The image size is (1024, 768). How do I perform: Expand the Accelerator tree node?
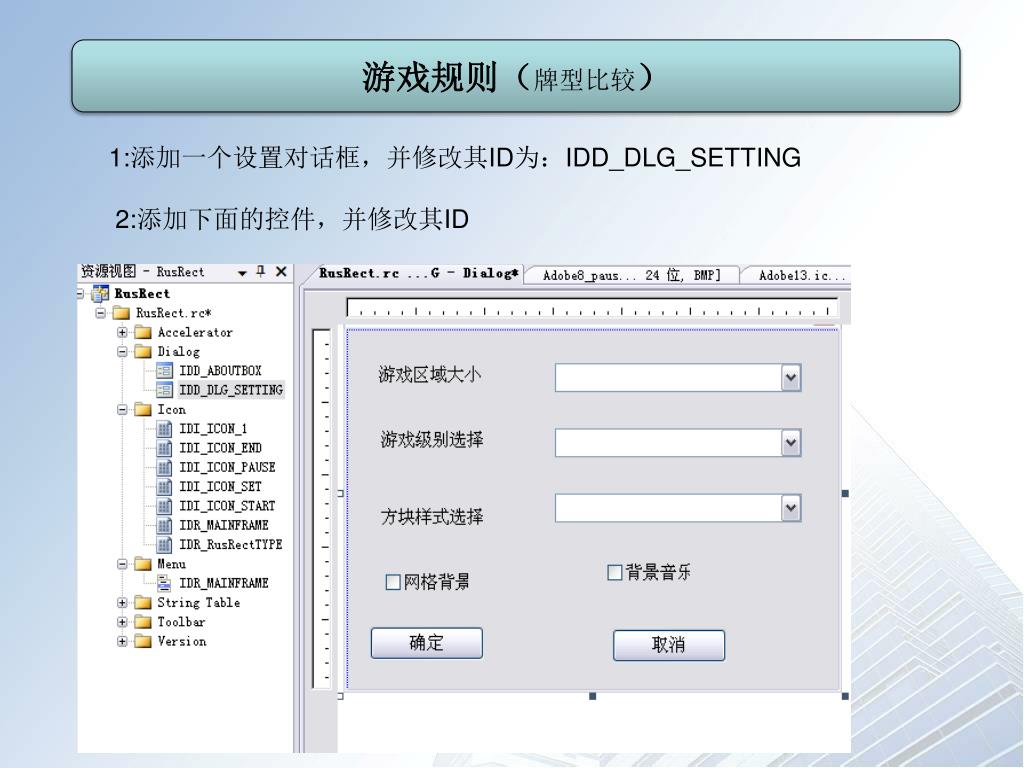[122, 332]
